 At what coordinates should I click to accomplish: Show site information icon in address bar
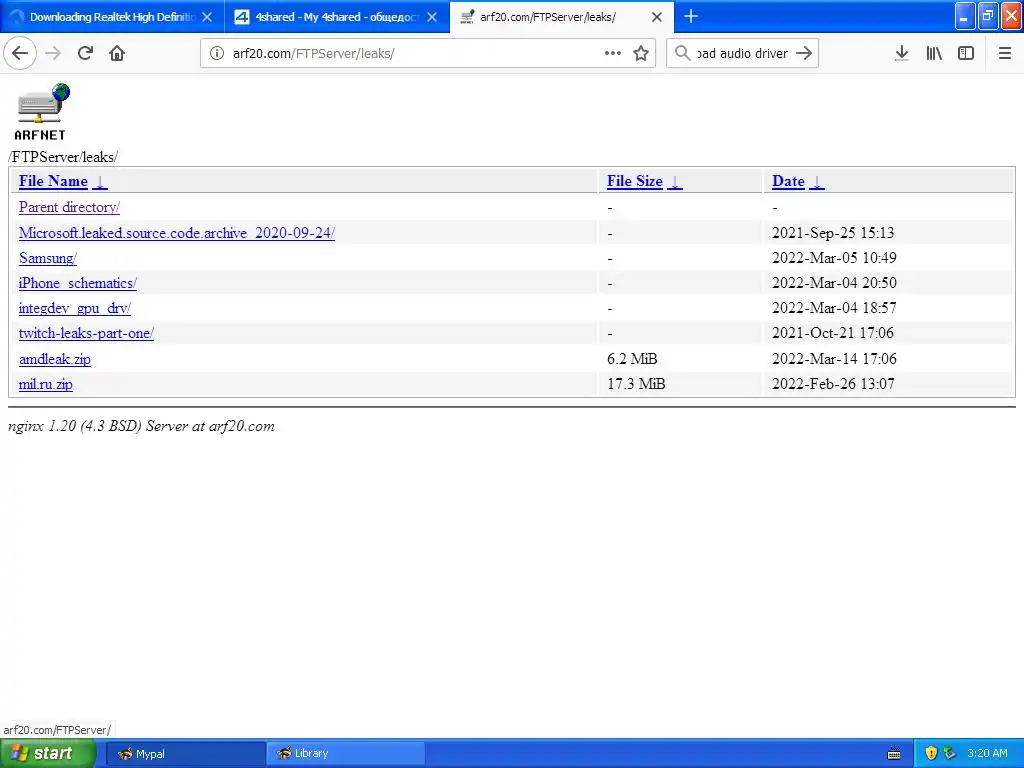217,53
